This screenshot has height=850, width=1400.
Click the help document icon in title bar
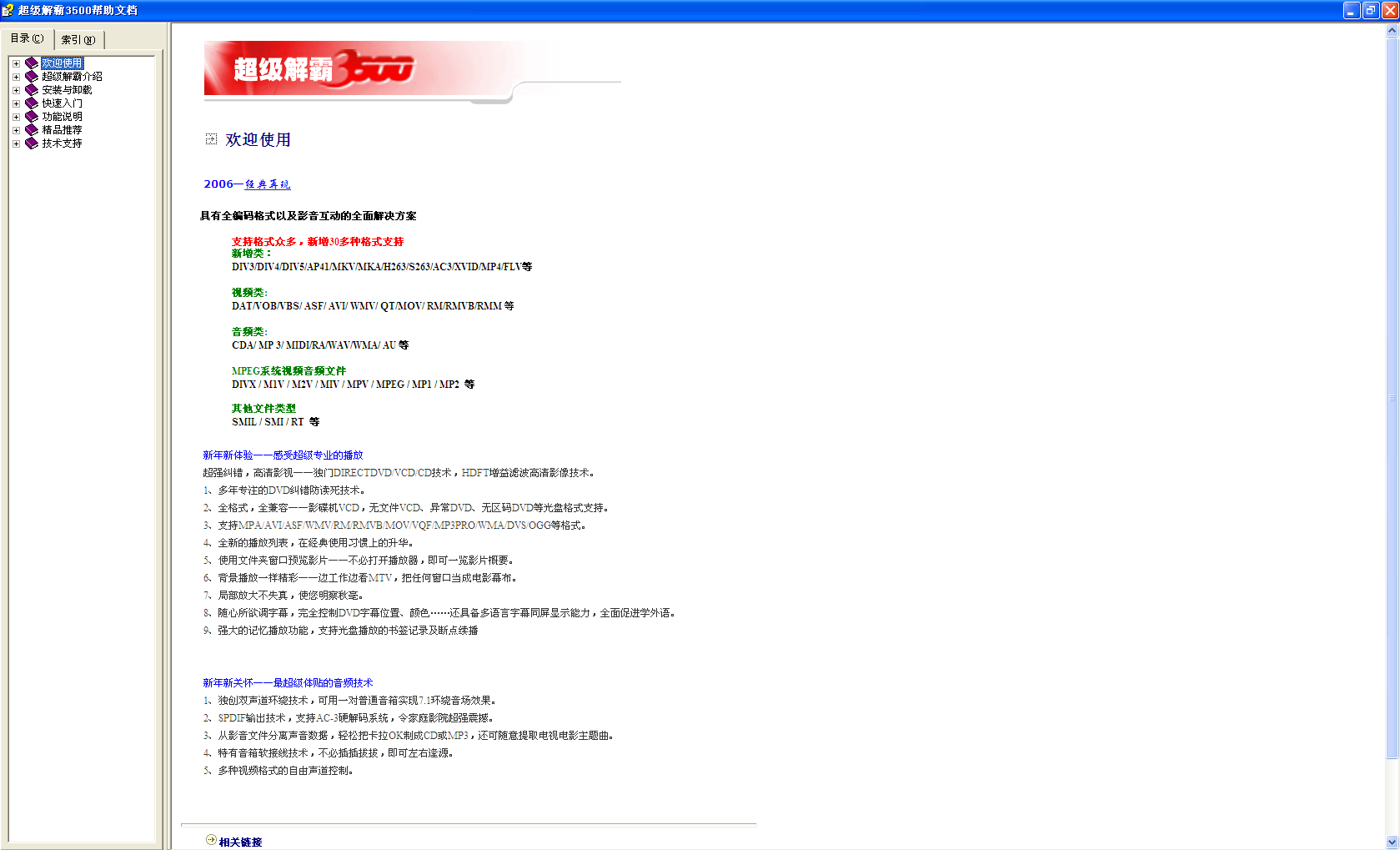coord(8,10)
